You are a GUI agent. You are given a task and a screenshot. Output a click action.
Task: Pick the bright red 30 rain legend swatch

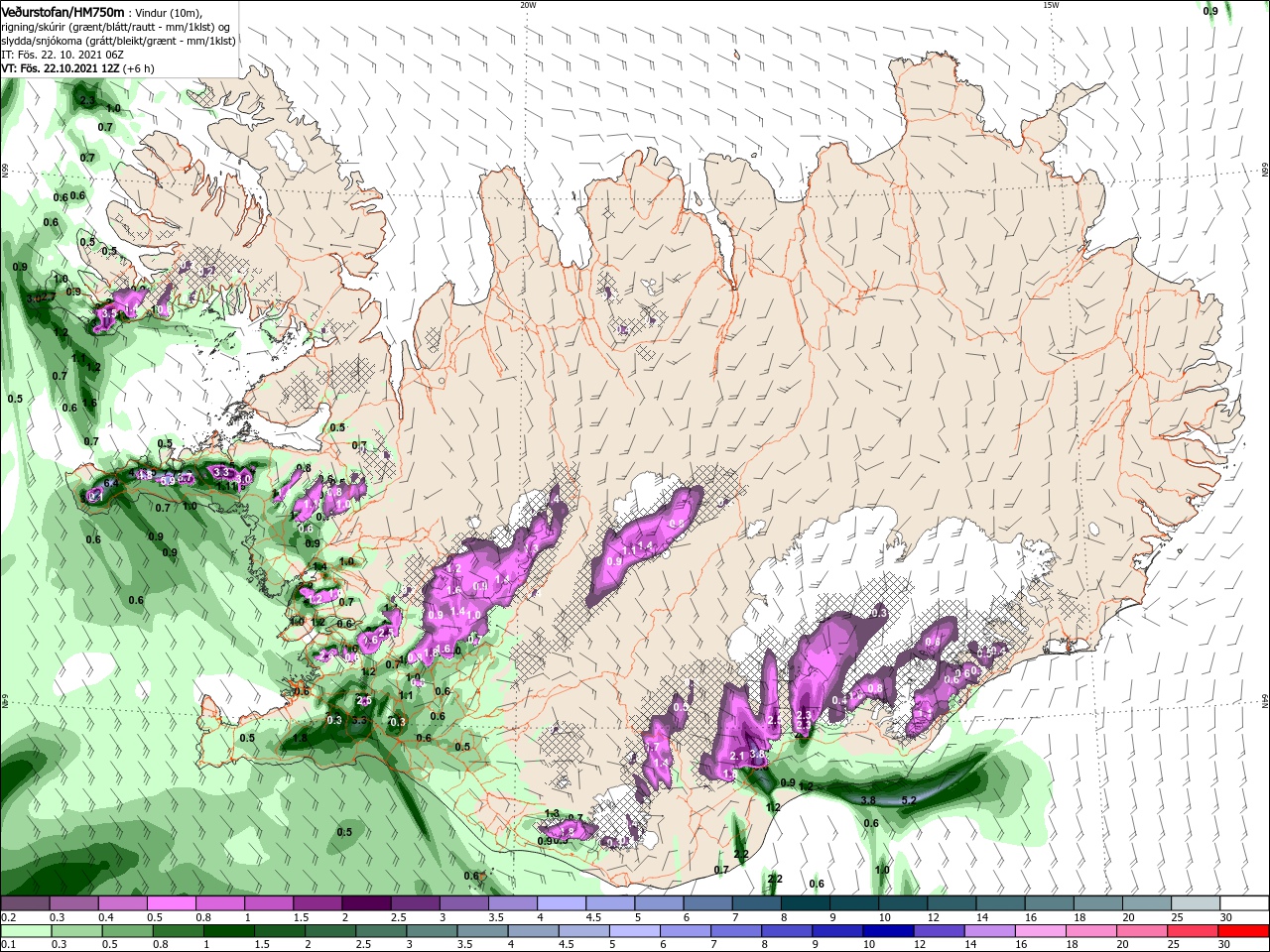pyautogui.click(x=1243, y=931)
